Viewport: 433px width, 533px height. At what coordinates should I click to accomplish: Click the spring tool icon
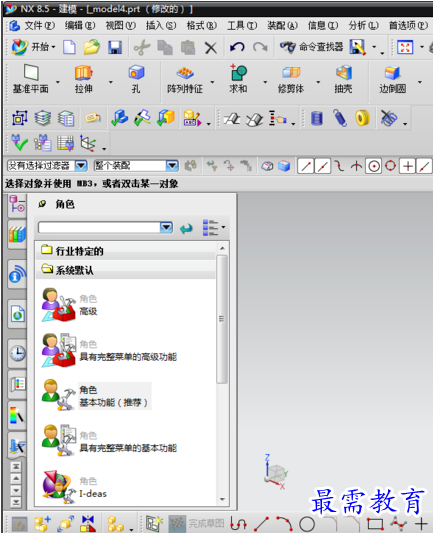340,118
